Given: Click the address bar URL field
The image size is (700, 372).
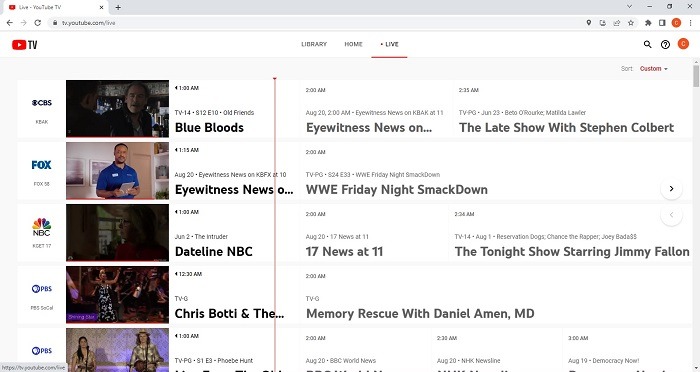Looking at the screenshot, I should click(x=312, y=23).
